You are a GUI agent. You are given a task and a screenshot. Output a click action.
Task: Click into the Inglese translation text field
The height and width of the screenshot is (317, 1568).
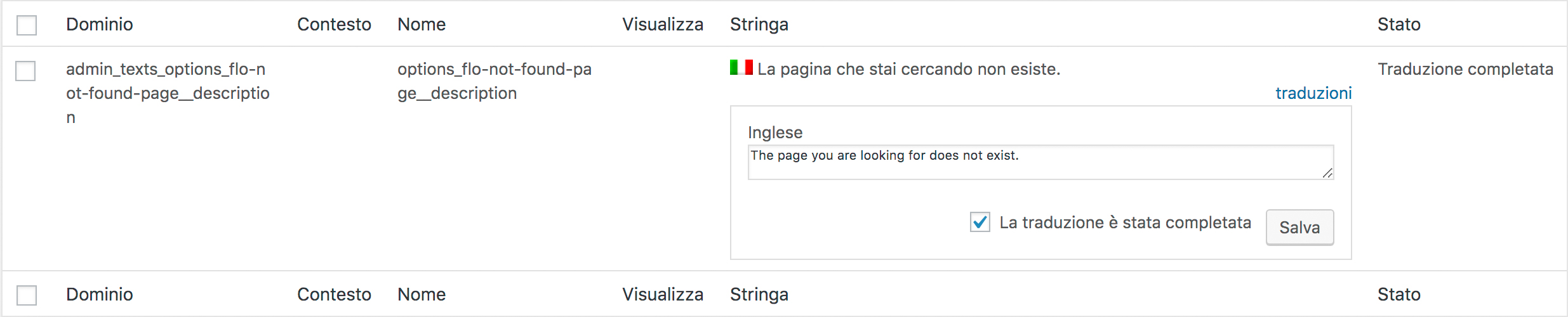(x=1040, y=162)
